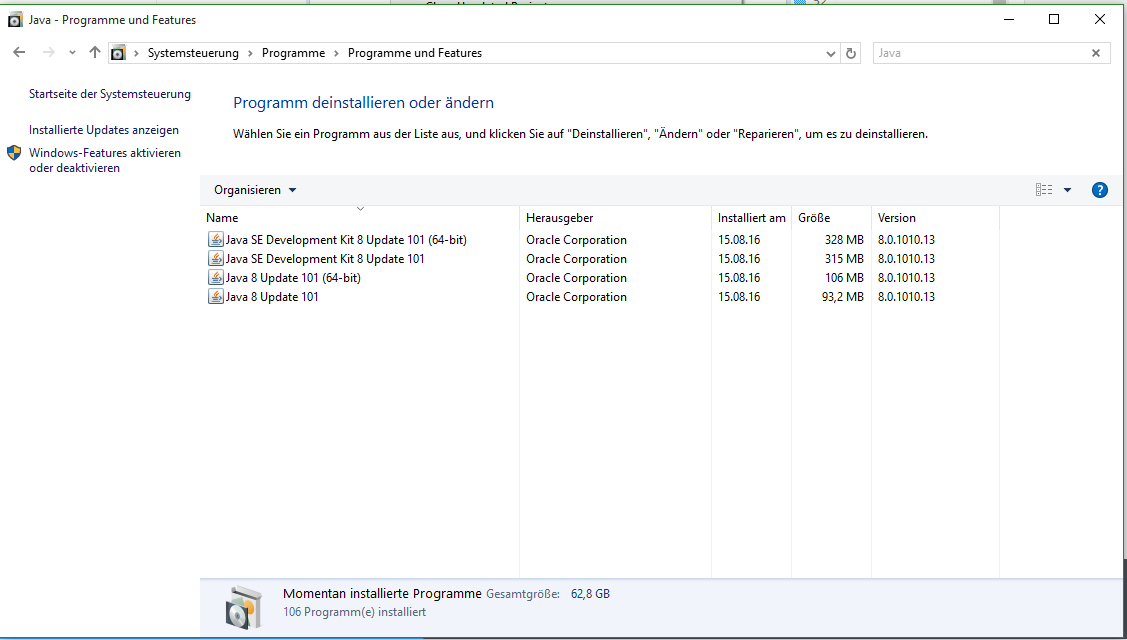Click the Java icon of JDK 8 Update 101 (64-bit)
This screenshot has width=1127, height=640.
(x=215, y=239)
